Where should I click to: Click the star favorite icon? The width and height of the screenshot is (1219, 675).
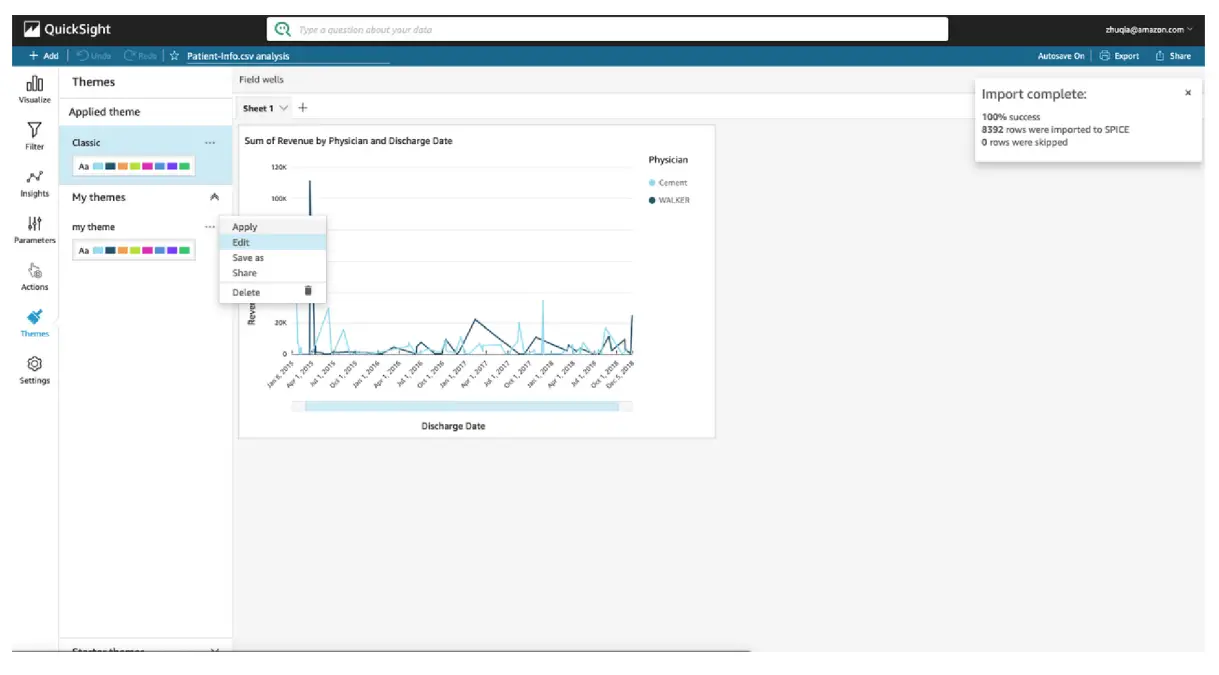(174, 56)
